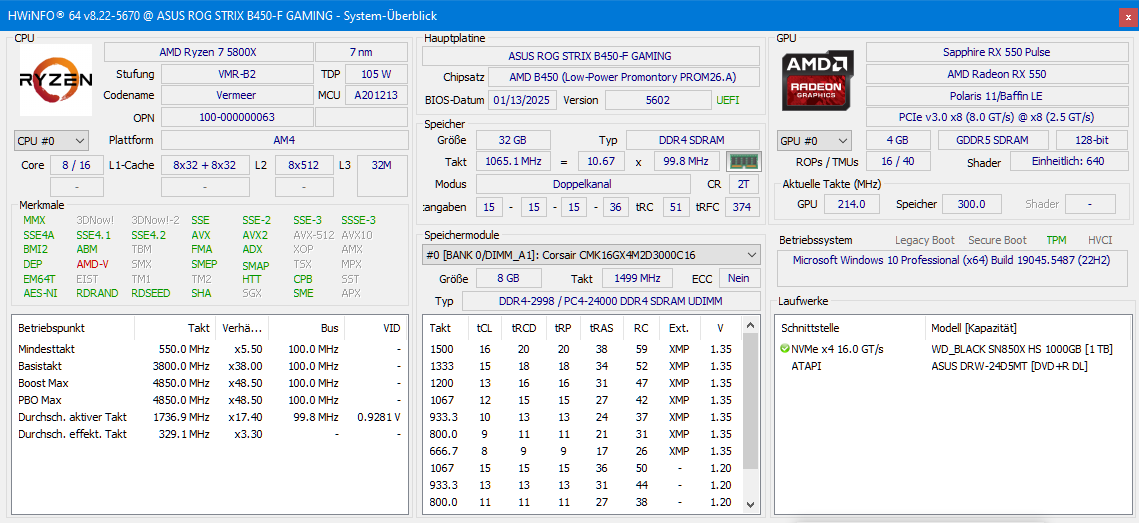Click the Secure Boot label
The height and width of the screenshot is (523, 1139).
[x=997, y=240]
